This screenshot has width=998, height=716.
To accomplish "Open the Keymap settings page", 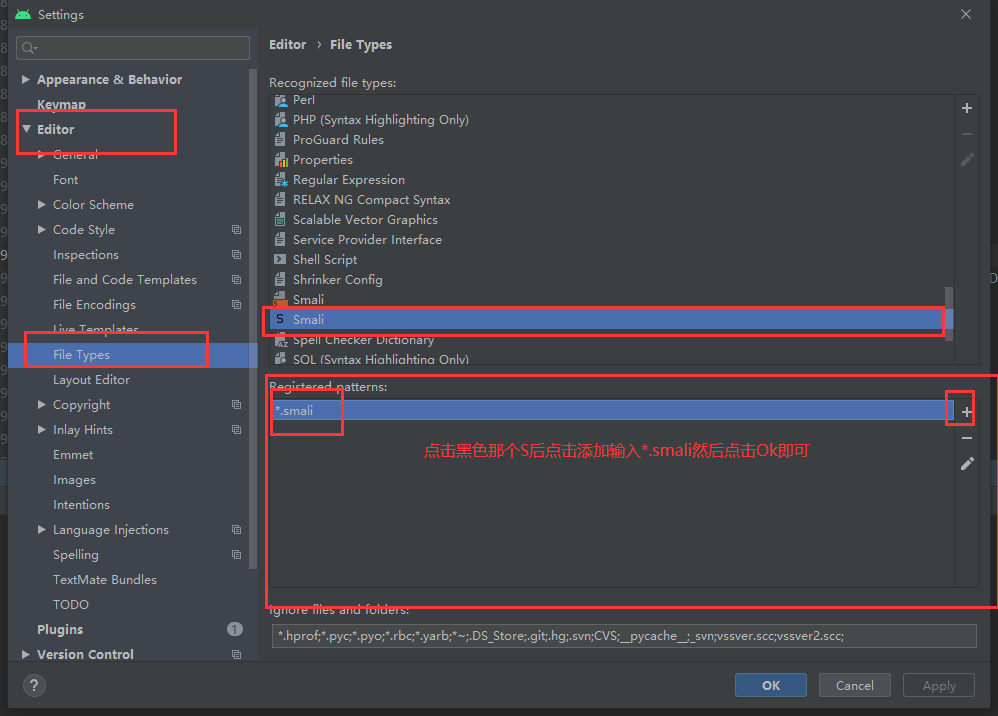I will click(x=61, y=105).
